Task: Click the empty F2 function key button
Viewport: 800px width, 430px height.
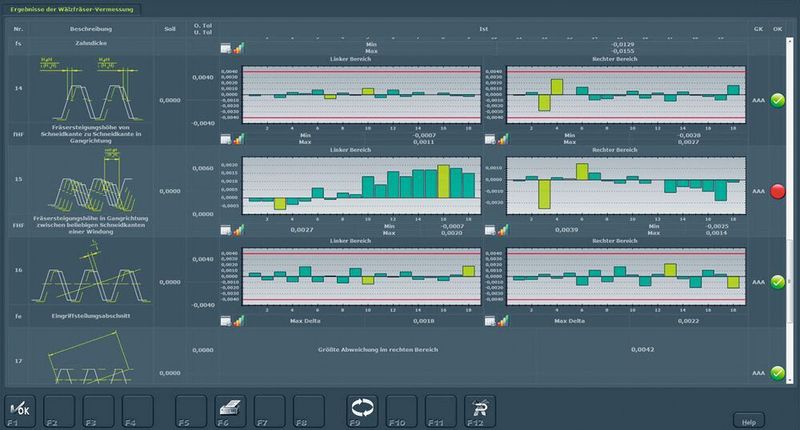Action: [x=59, y=410]
